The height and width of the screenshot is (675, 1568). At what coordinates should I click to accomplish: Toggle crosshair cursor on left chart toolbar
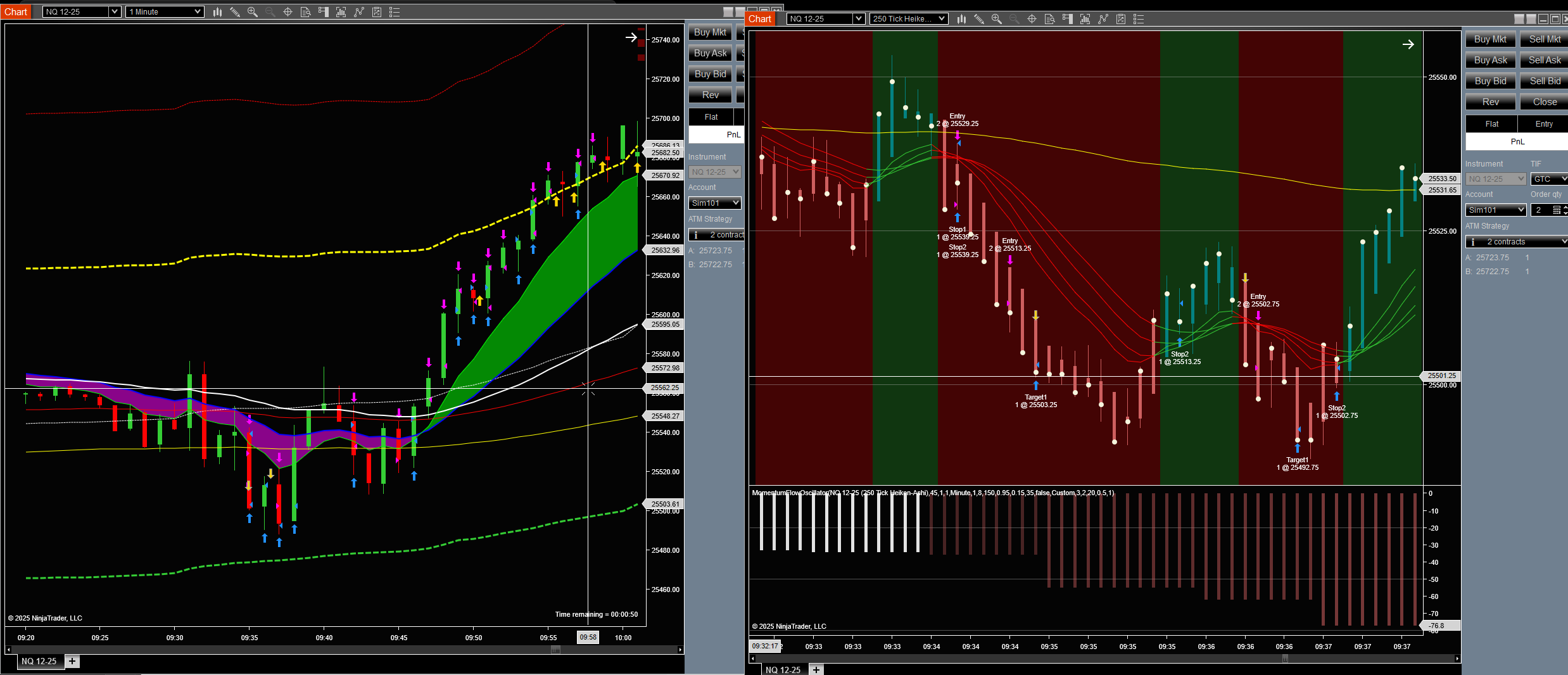click(288, 12)
